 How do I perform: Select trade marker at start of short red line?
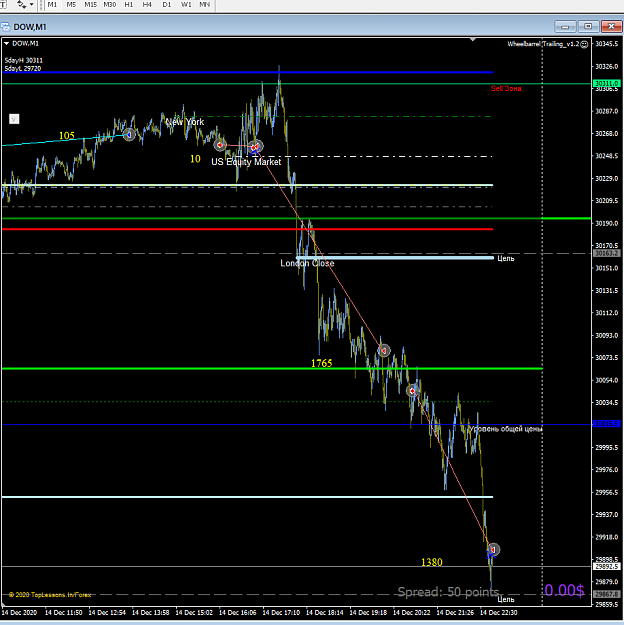[x=220, y=145]
